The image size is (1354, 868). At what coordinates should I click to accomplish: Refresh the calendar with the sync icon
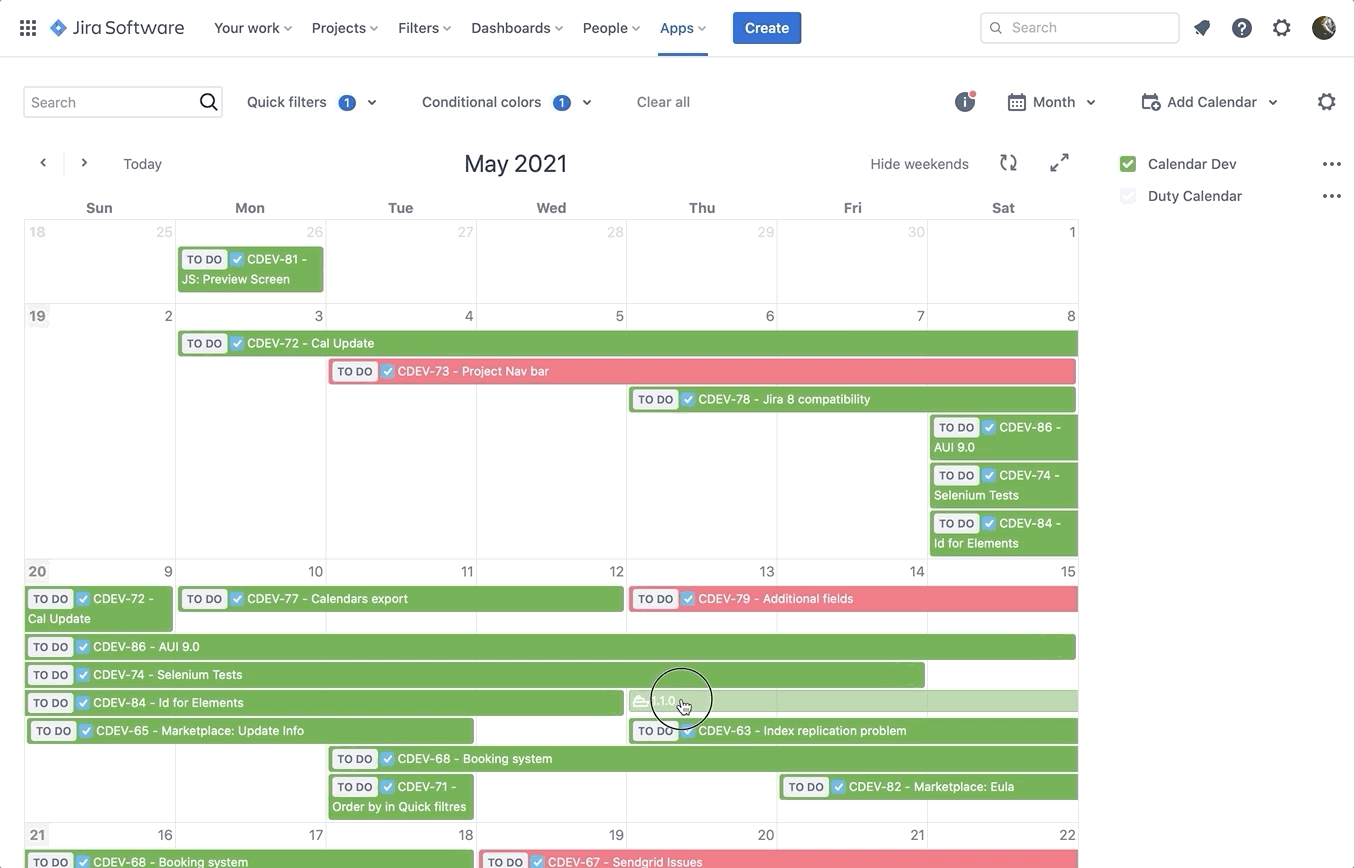click(1008, 162)
